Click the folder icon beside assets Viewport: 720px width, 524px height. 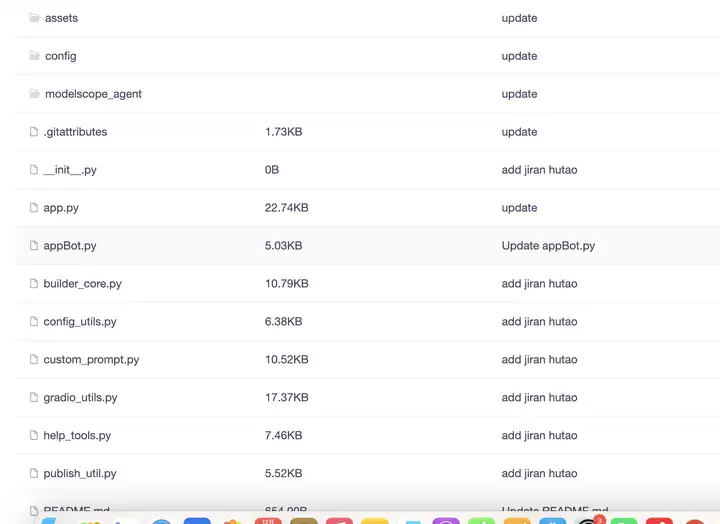tap(34, 18)
